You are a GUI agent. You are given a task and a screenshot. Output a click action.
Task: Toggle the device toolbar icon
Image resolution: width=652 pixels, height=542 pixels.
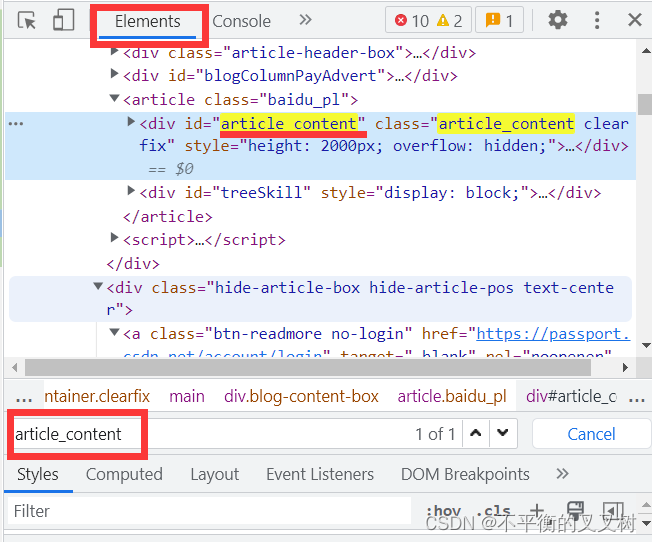pos(63,20)
